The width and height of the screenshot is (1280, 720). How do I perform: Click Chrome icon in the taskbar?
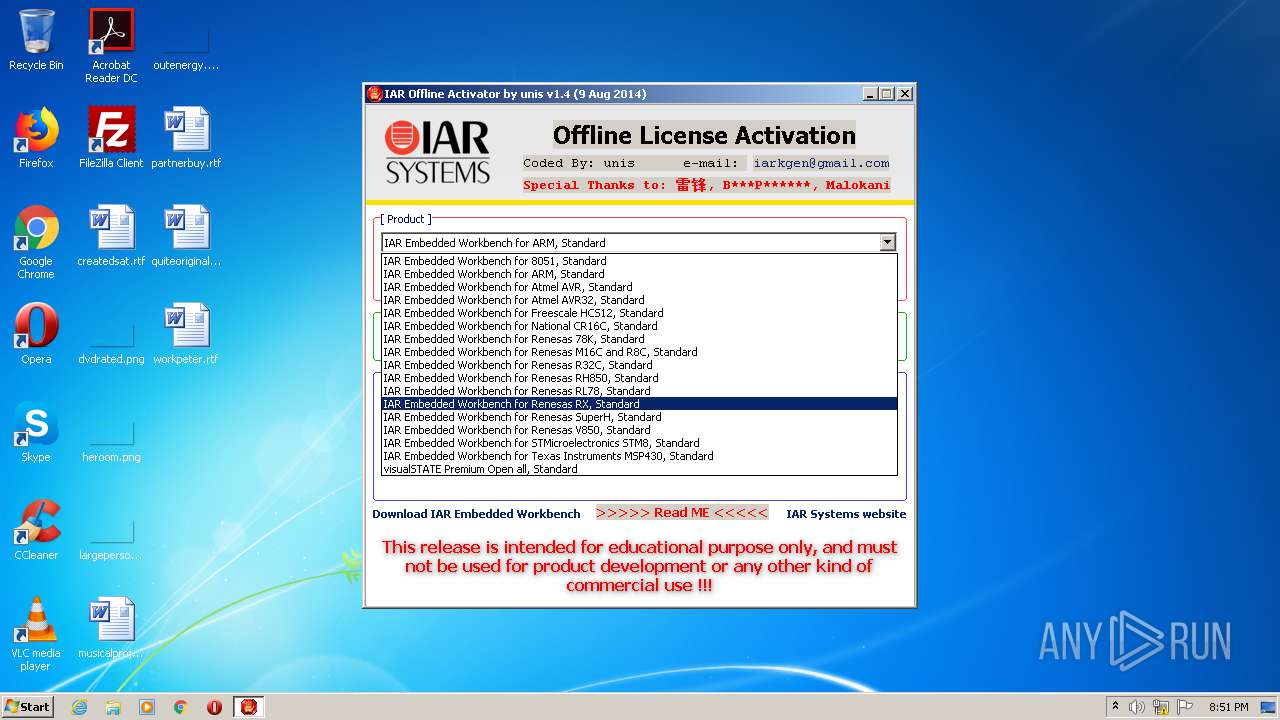181,707
